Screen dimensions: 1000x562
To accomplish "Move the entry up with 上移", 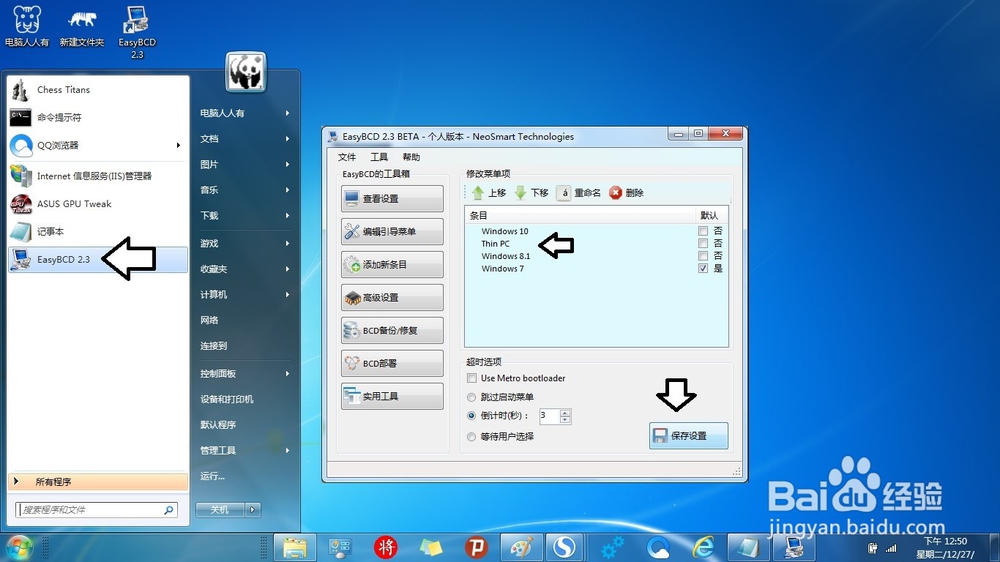I will click(x=489, y=193).
